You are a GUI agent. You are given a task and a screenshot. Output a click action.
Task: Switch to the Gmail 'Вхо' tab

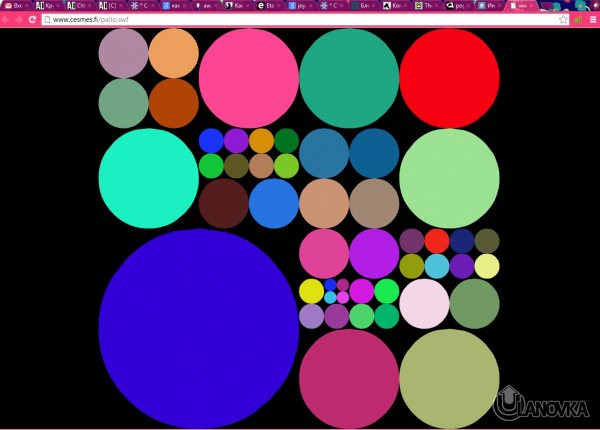(15, 5)
